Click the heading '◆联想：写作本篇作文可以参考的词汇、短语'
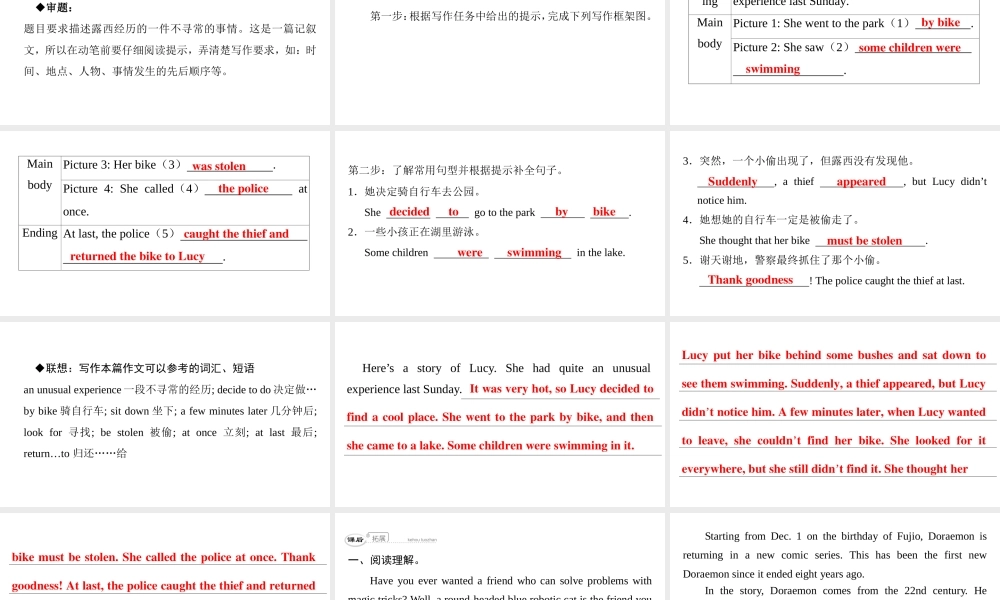The image size is (1000, 600). point(145,368)
